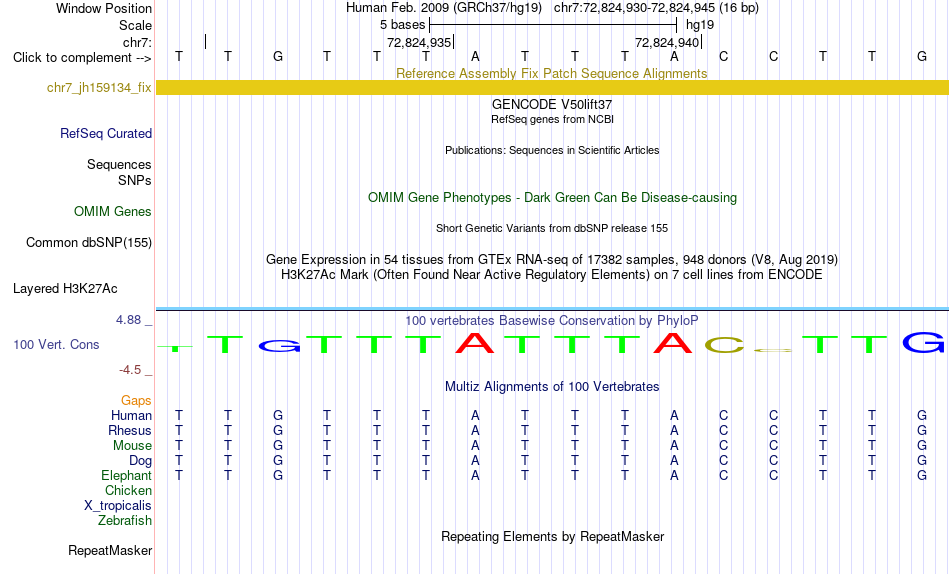Click Repeating Elements by RepeatMasker title
This screenshot has height=574, width=950.
pyautogui.click(x=553, y=536)
